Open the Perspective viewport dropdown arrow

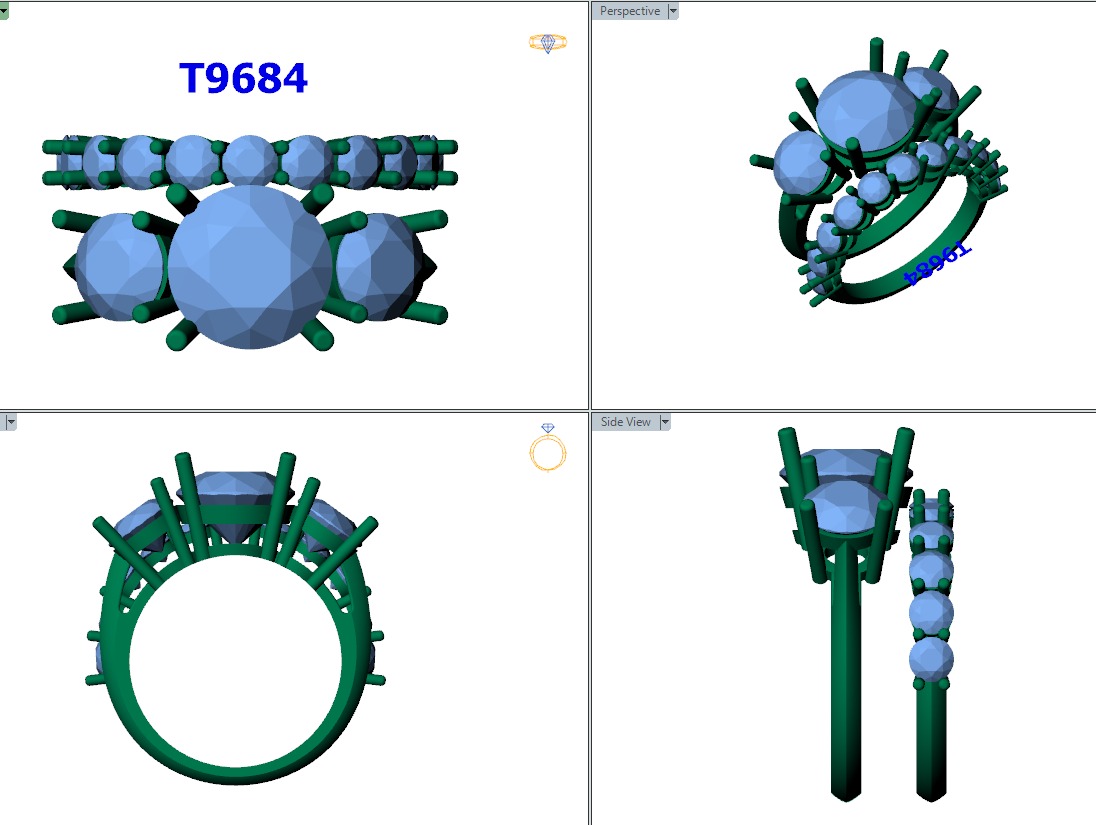(x=672, y=11)
